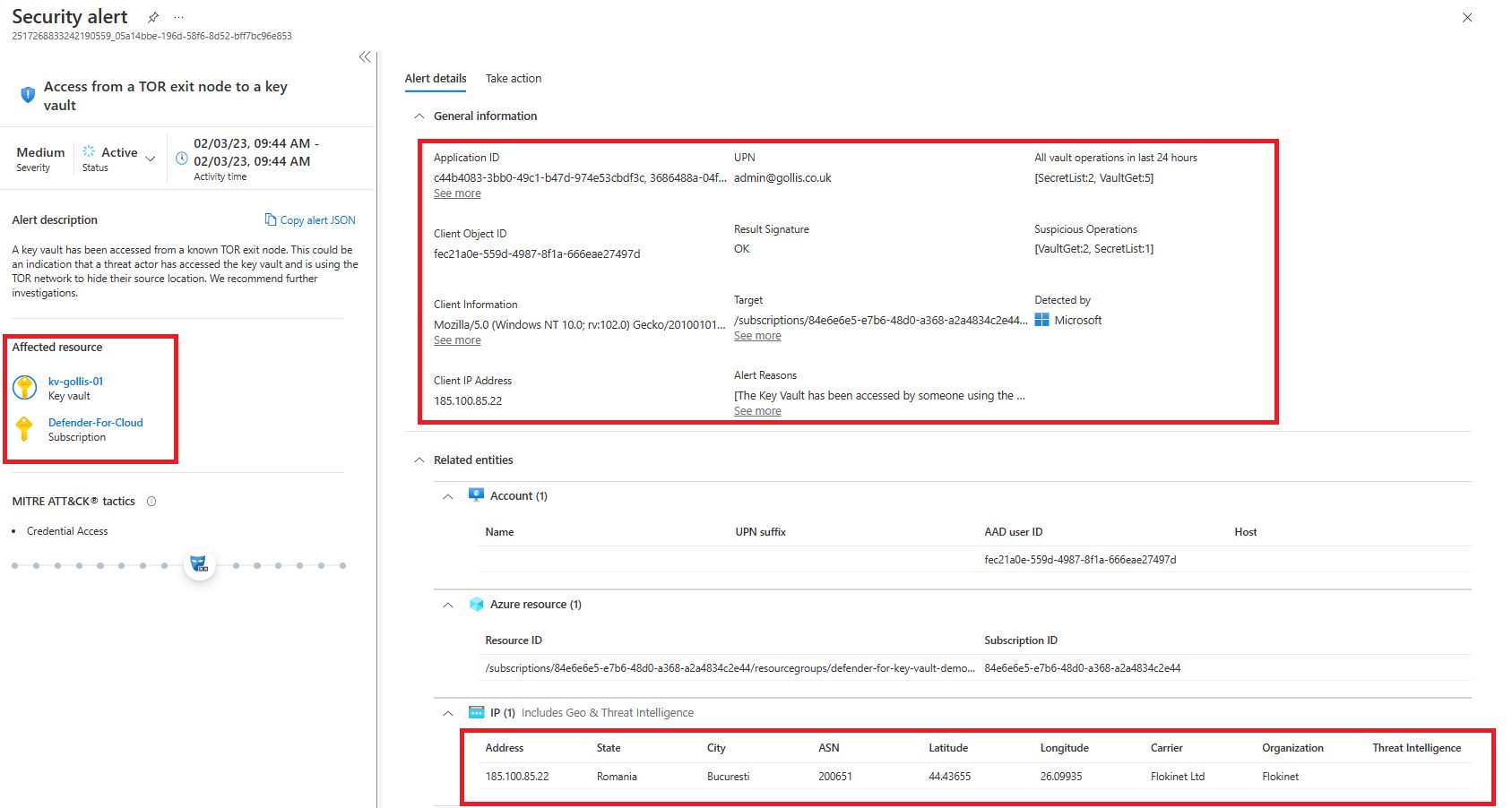Screen dimensions: 1512x808
Task: Collapse the Account (1) entity group
Action: tap(448, 496)
